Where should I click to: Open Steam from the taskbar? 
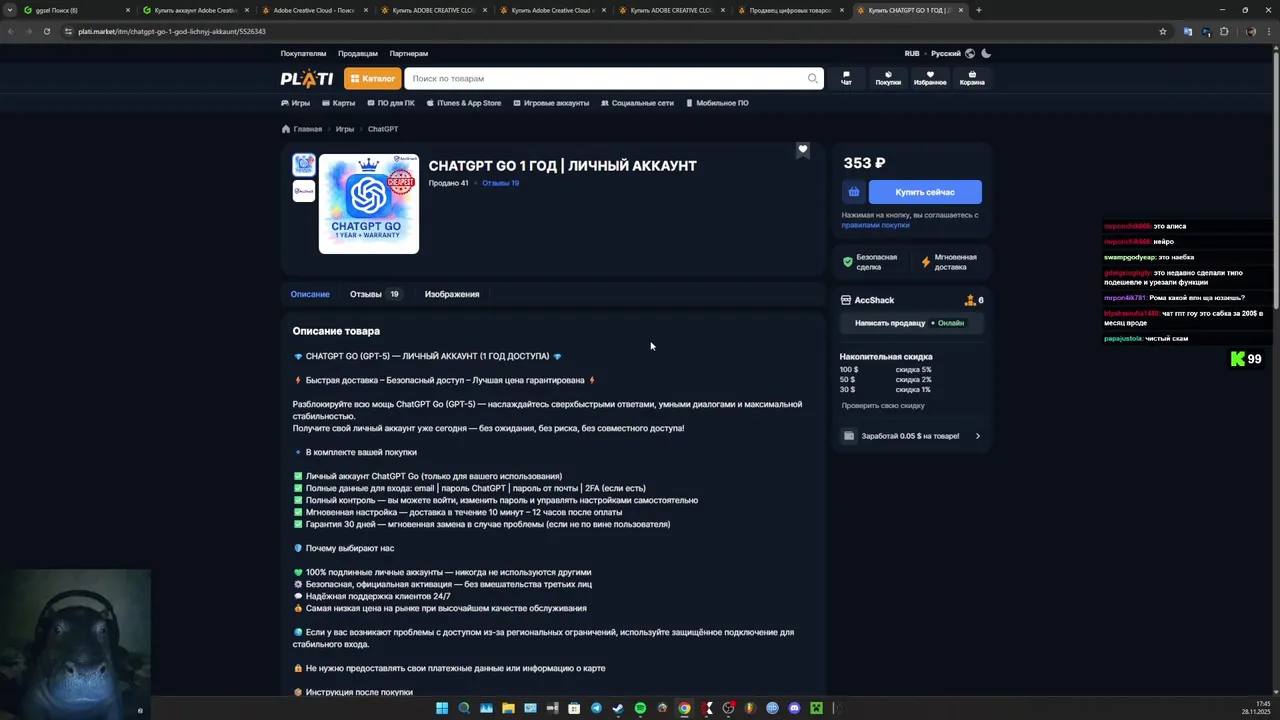[x=618, y=708]
